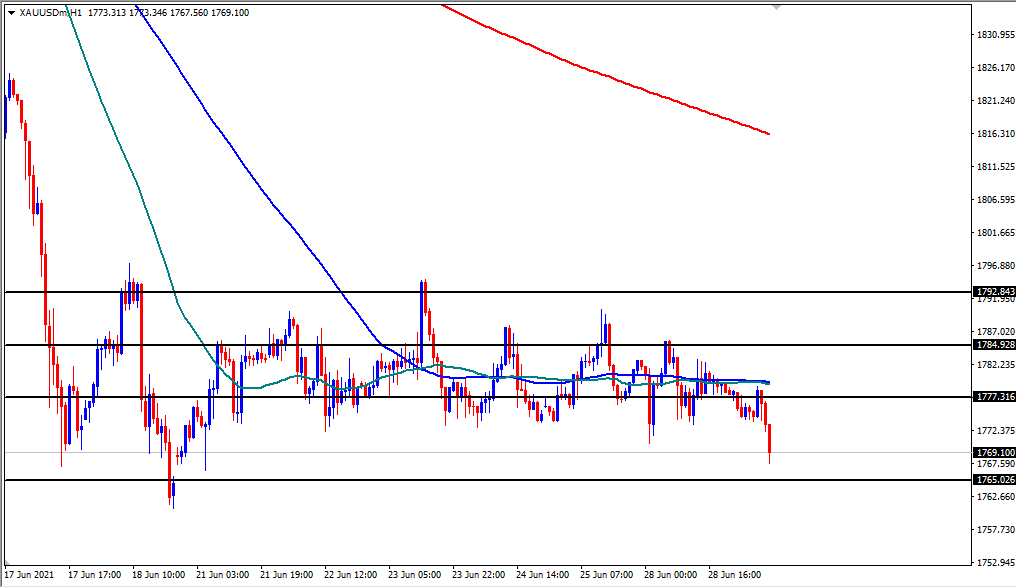The image size is (1016, 588).
Task: Click the 18 Jun 10:00 time axis label
Action: pyautogui.click(x=159, y=575)
